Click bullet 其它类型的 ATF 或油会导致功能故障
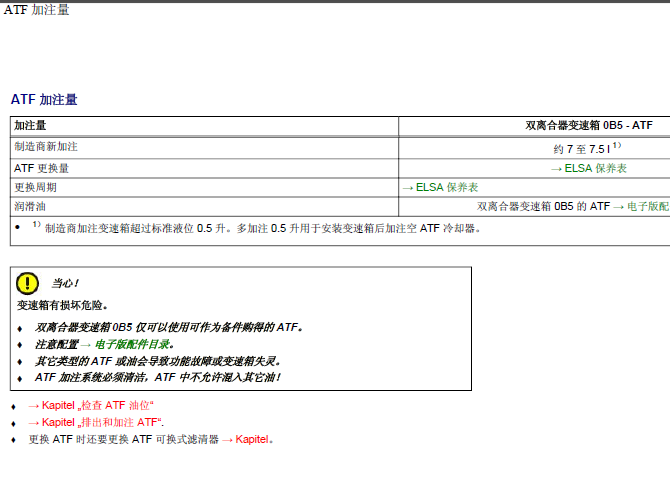 tap(158, 362)
